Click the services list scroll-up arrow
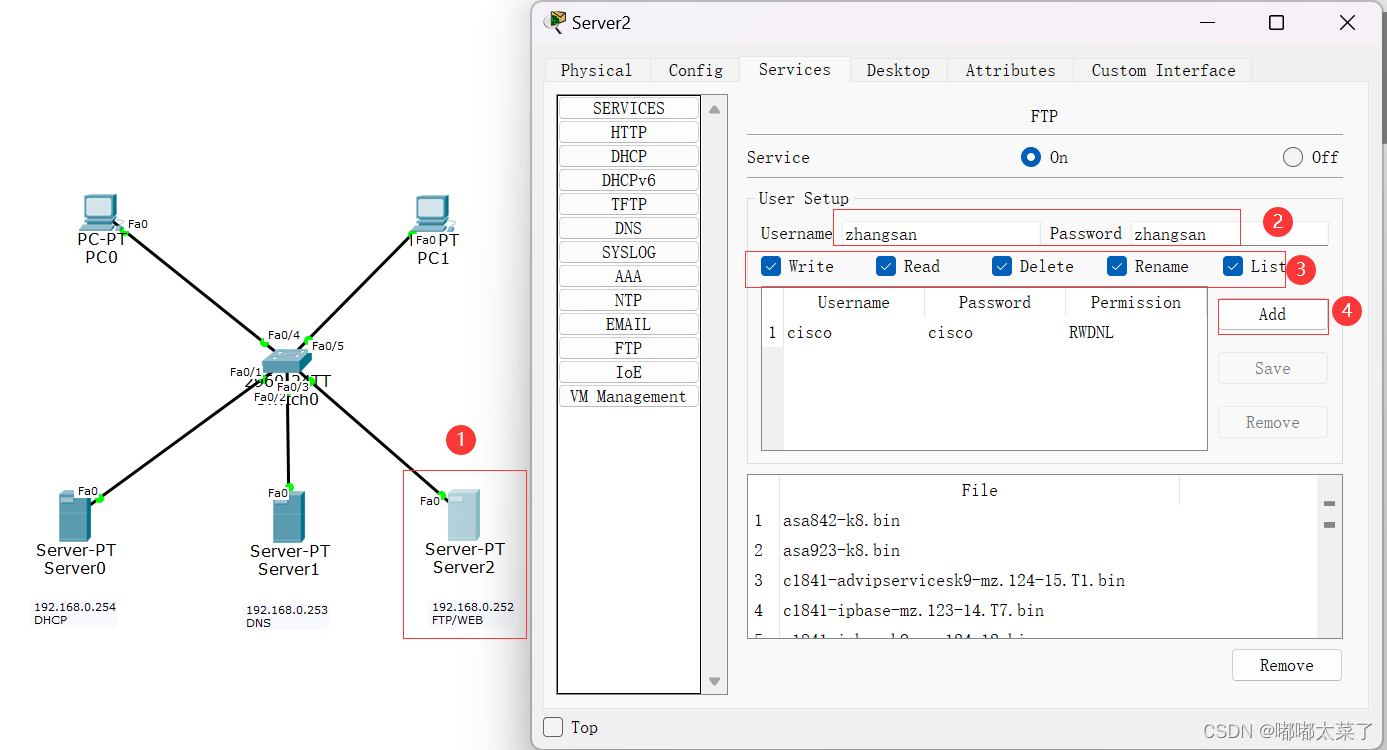Screen dimensions: 1387x750 coord(714,109)
